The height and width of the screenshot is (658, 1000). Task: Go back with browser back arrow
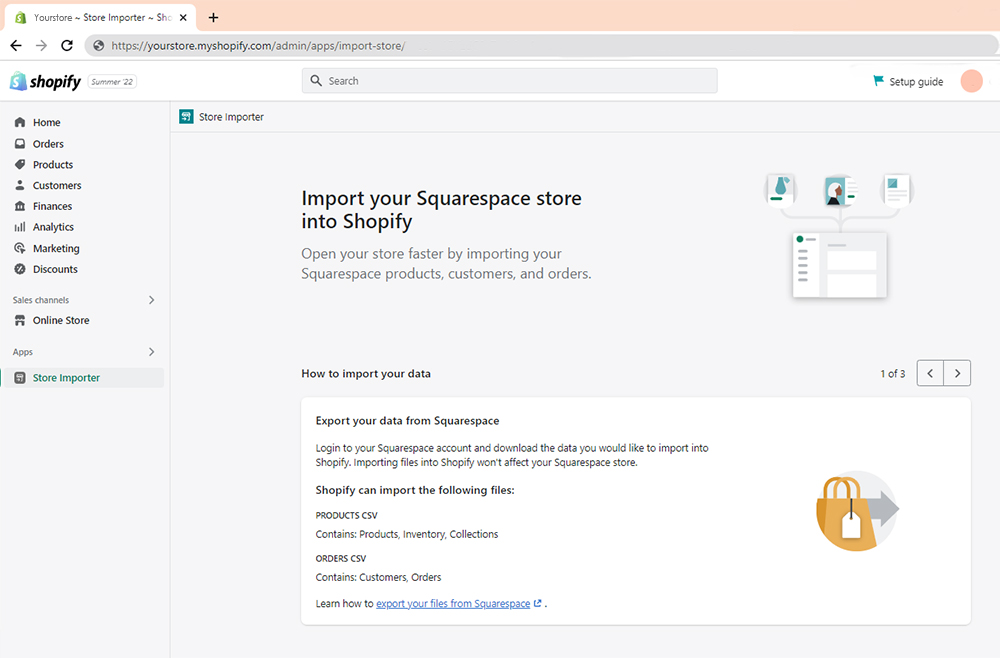pos(16,45)
